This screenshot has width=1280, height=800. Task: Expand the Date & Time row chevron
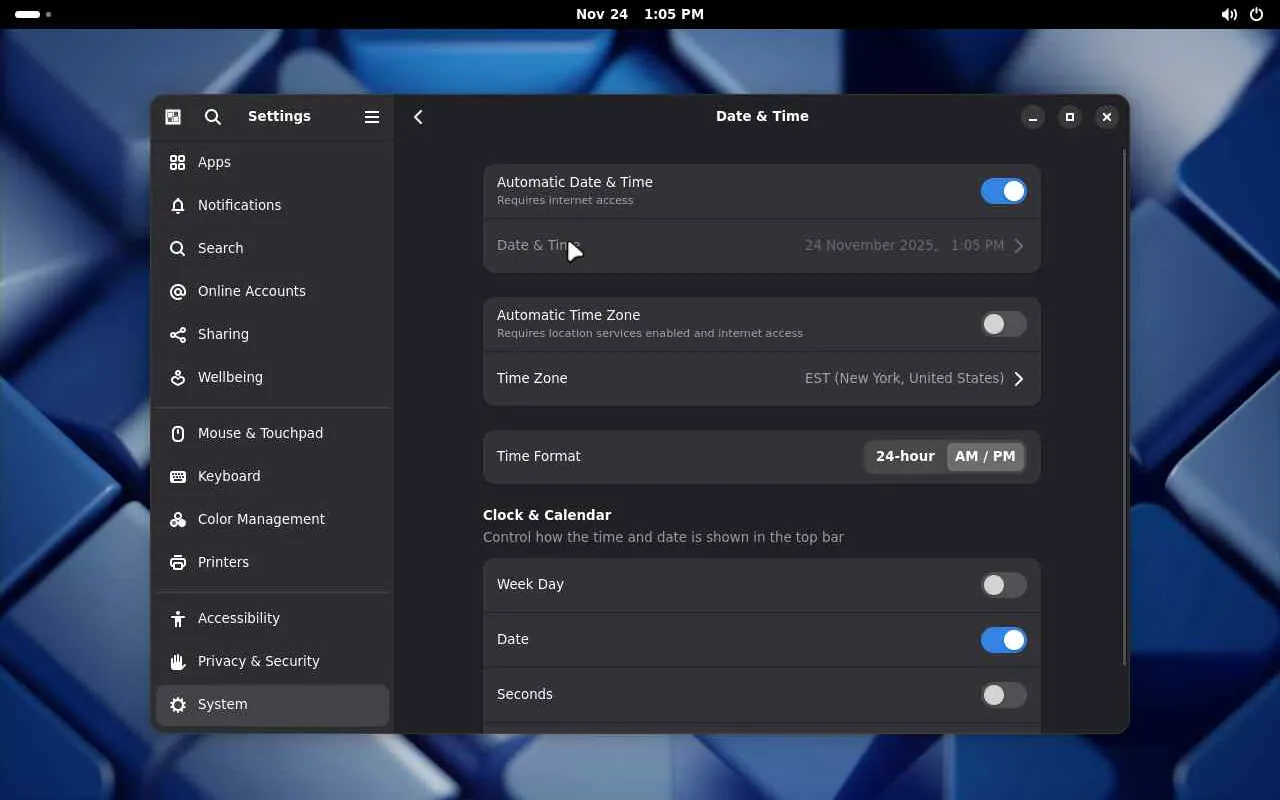coord(1019,246)
